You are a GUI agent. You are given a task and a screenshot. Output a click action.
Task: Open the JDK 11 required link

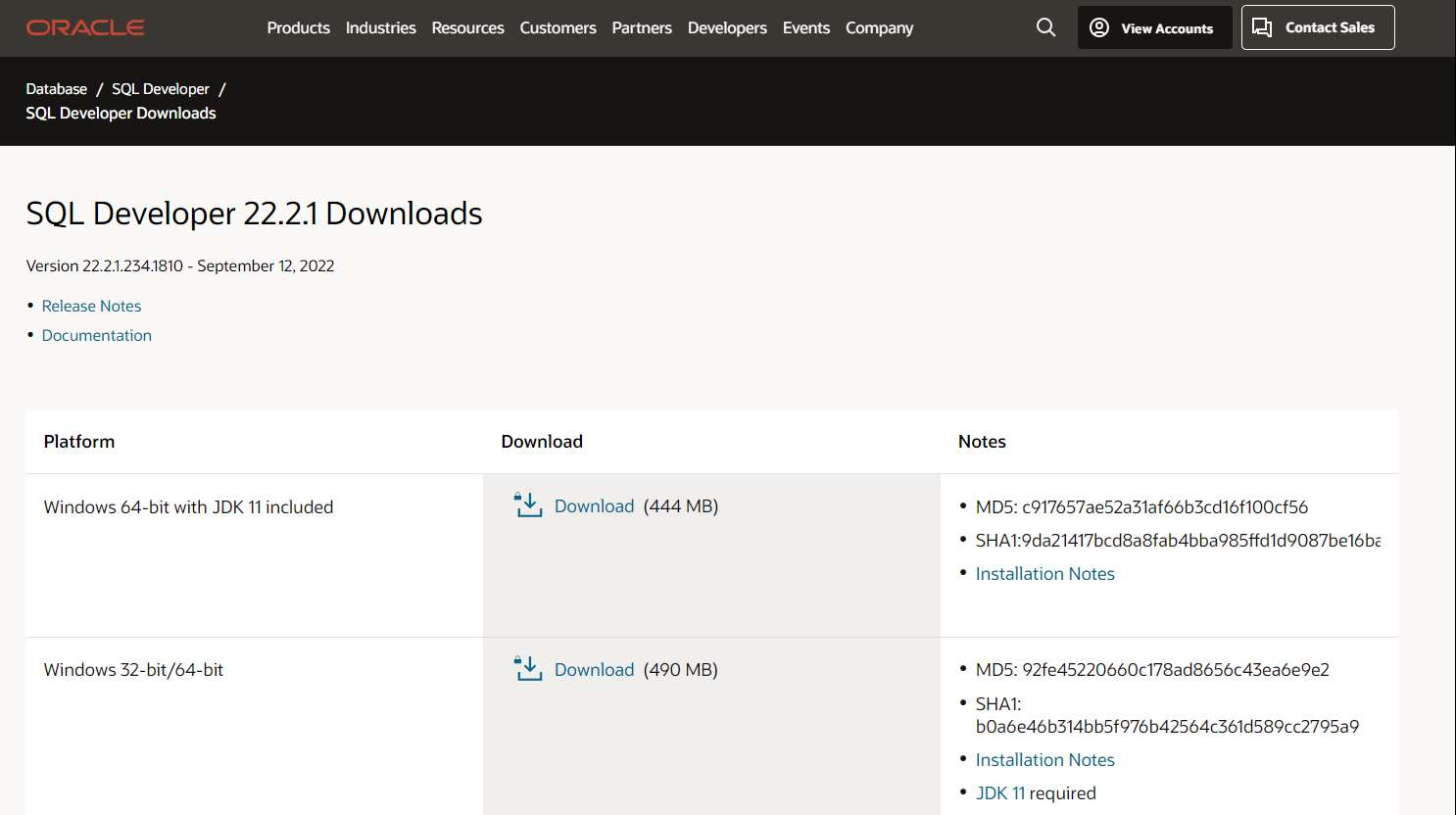click(1000, 792)
